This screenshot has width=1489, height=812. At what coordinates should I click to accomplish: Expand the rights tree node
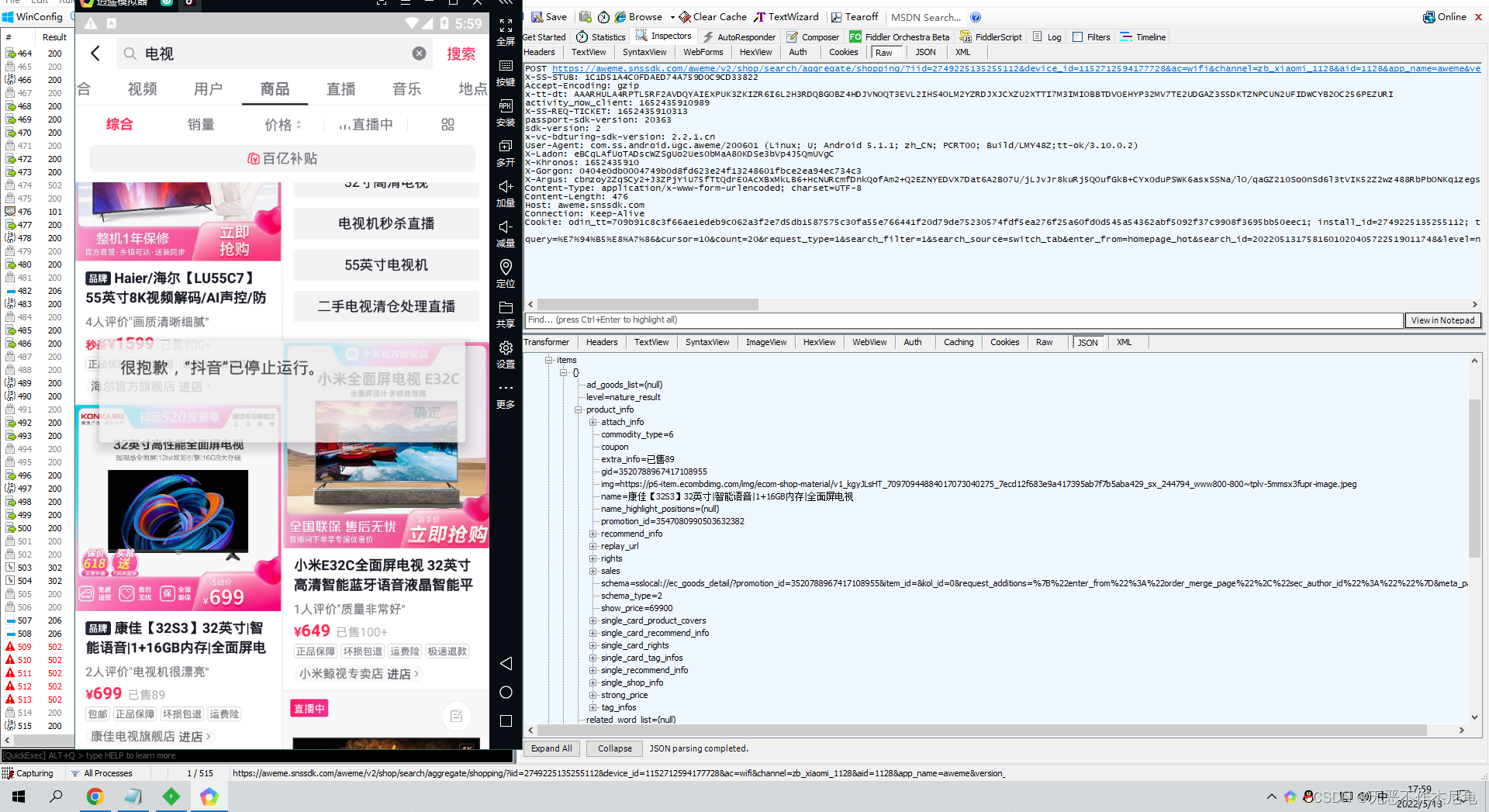point(592,558)
